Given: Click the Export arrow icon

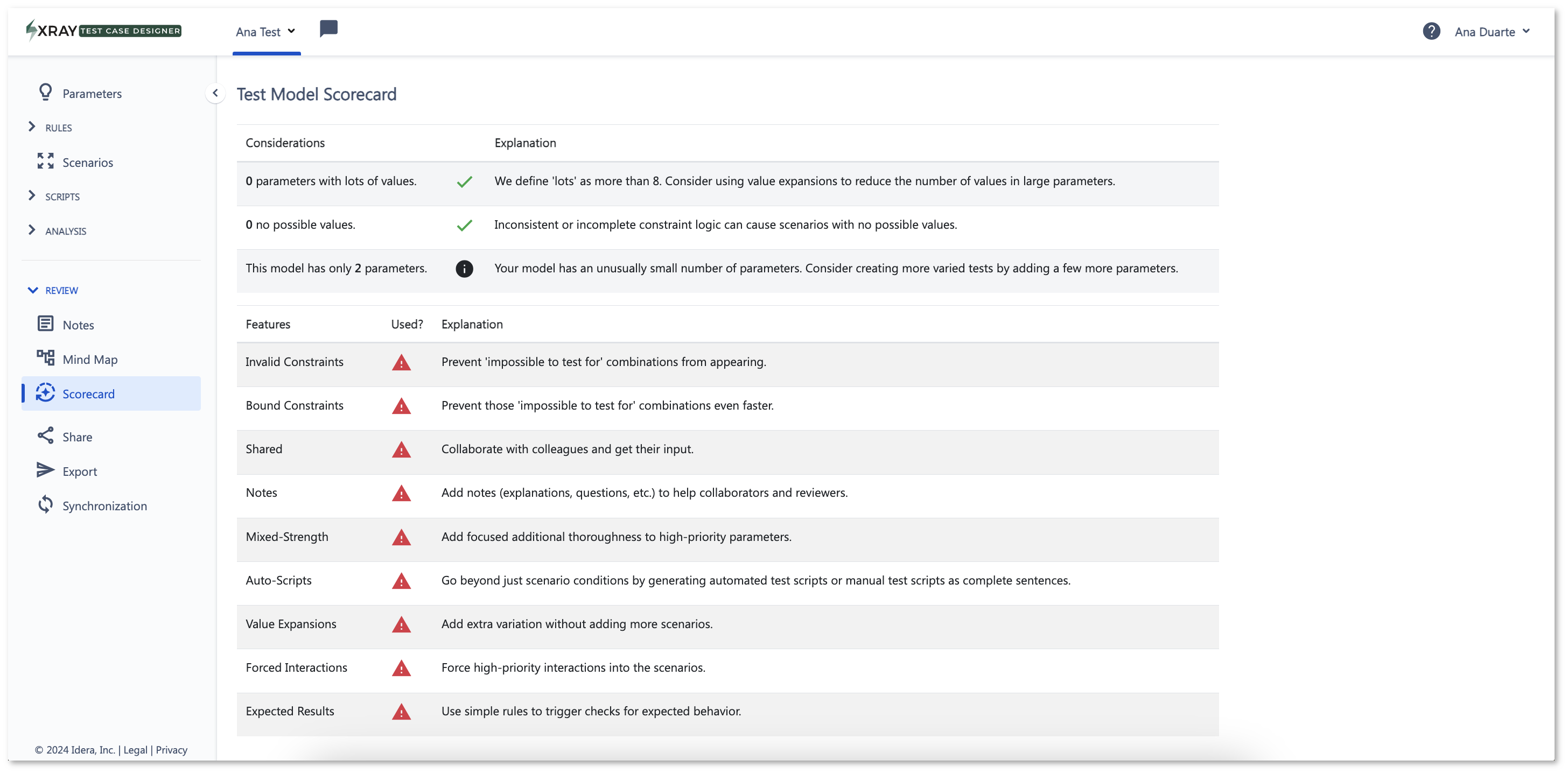Looking at the screenshot, I should [x=46, y=470].
